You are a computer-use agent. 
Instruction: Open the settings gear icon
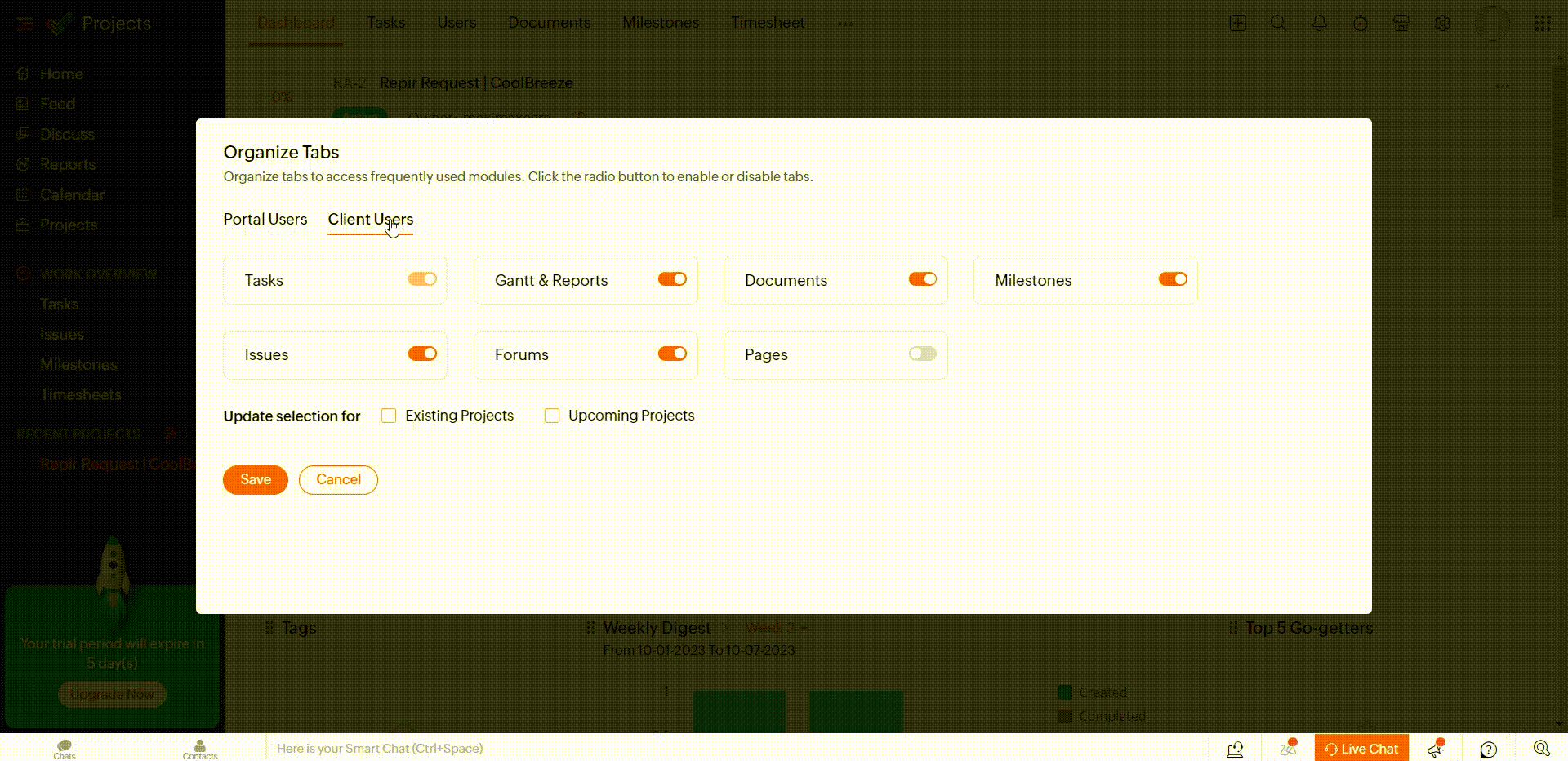click(x=1442, y=24)
